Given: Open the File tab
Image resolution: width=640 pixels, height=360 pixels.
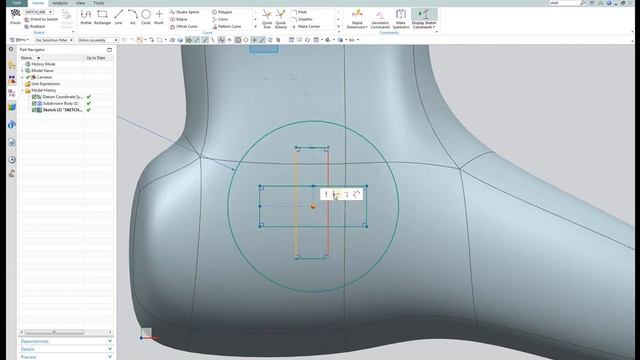Looking at the screenshot, I should click(x=16, y=3).
